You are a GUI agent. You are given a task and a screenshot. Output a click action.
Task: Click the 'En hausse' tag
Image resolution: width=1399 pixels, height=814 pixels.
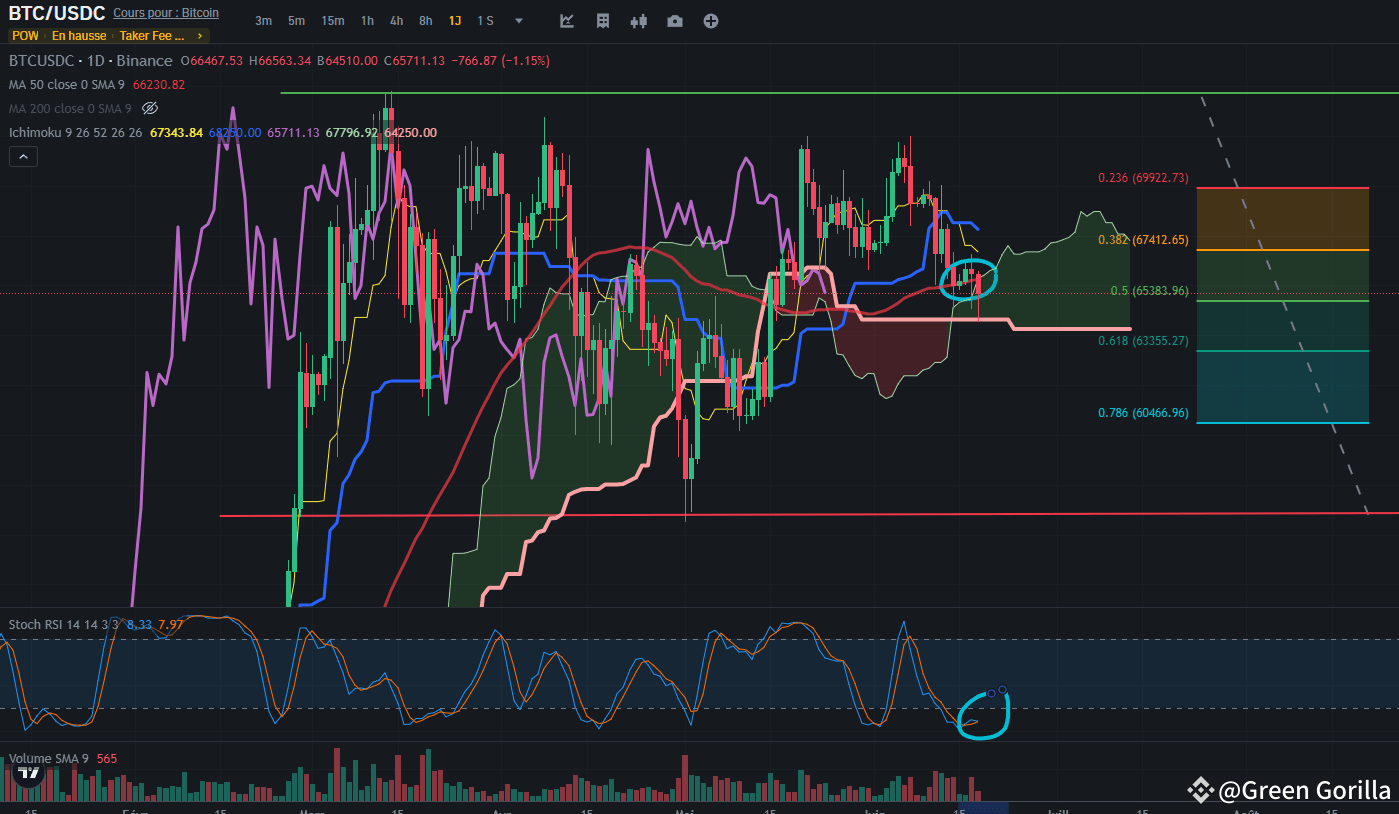coord(79,36)
